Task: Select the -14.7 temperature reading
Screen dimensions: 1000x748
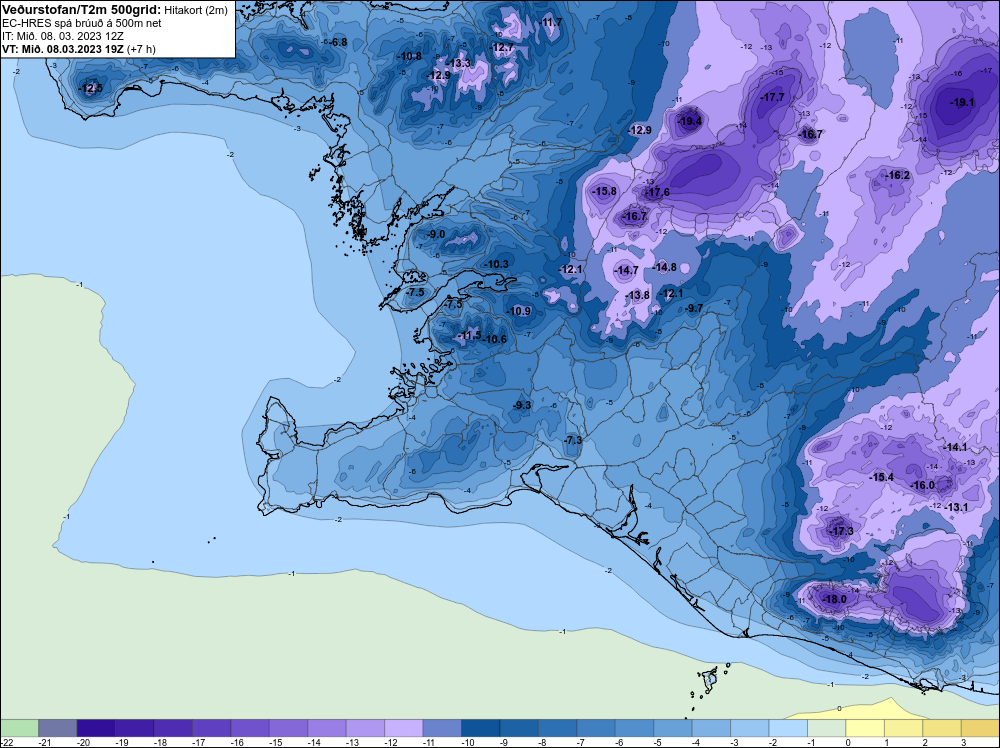Action: [x=626, y=270]
